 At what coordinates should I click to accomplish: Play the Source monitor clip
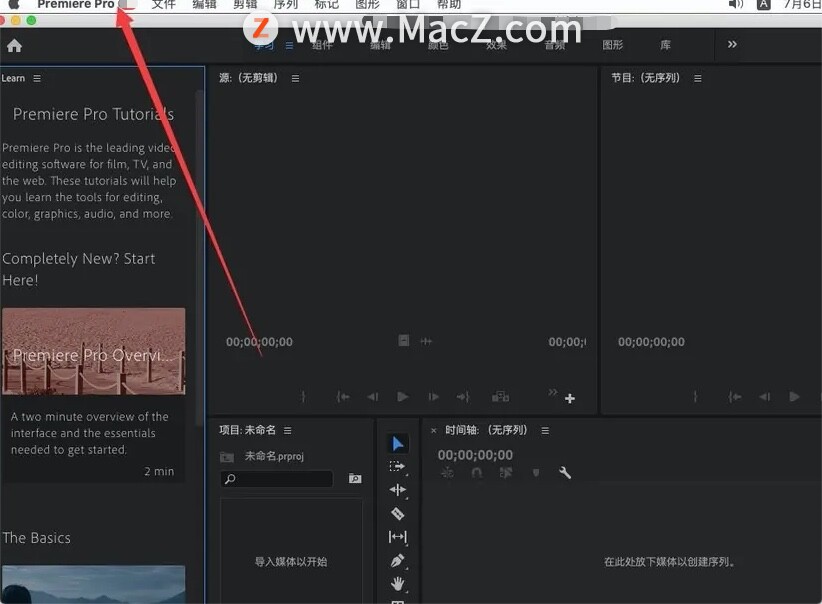403,396
